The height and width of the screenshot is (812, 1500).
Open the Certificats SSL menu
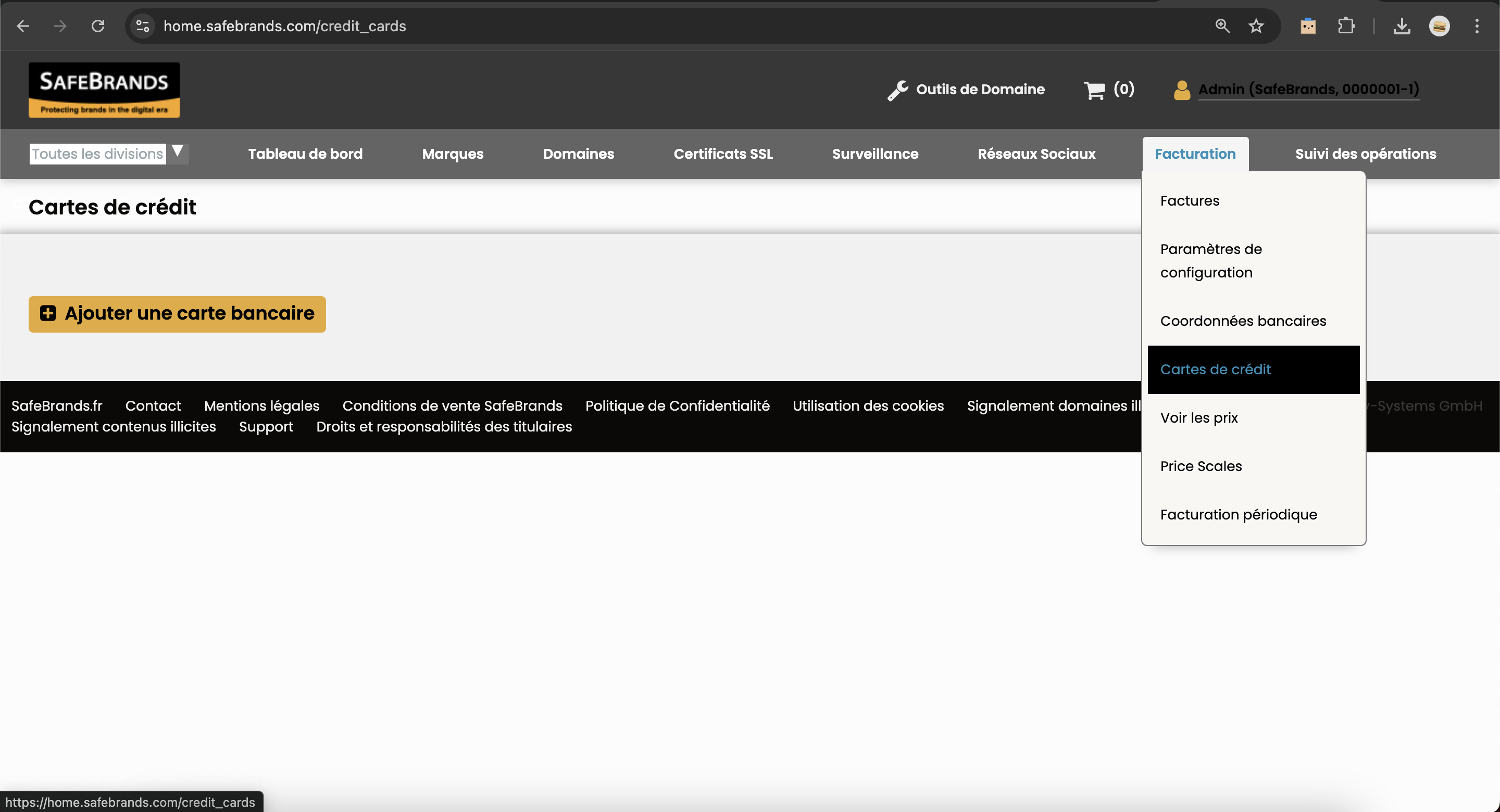(x=723, y=154)
